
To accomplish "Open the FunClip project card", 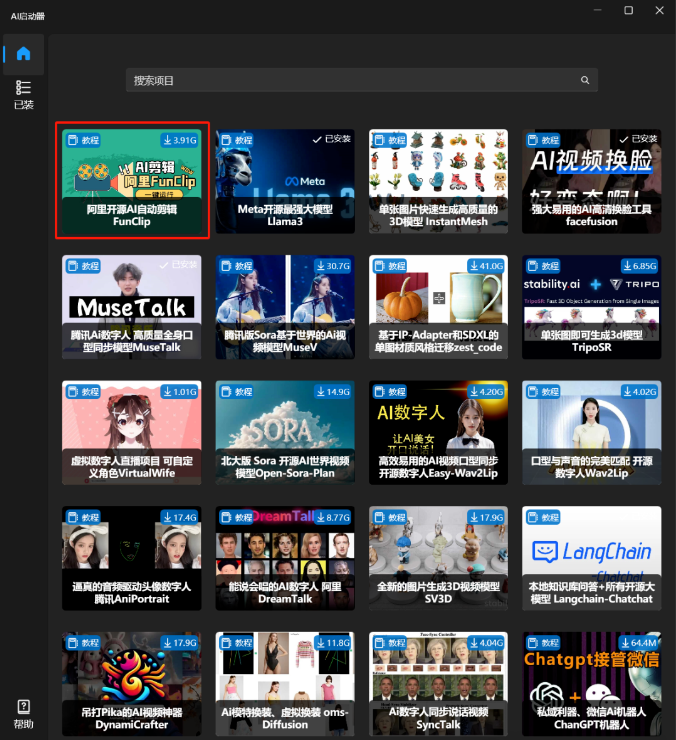I will (x=132, y=181).
